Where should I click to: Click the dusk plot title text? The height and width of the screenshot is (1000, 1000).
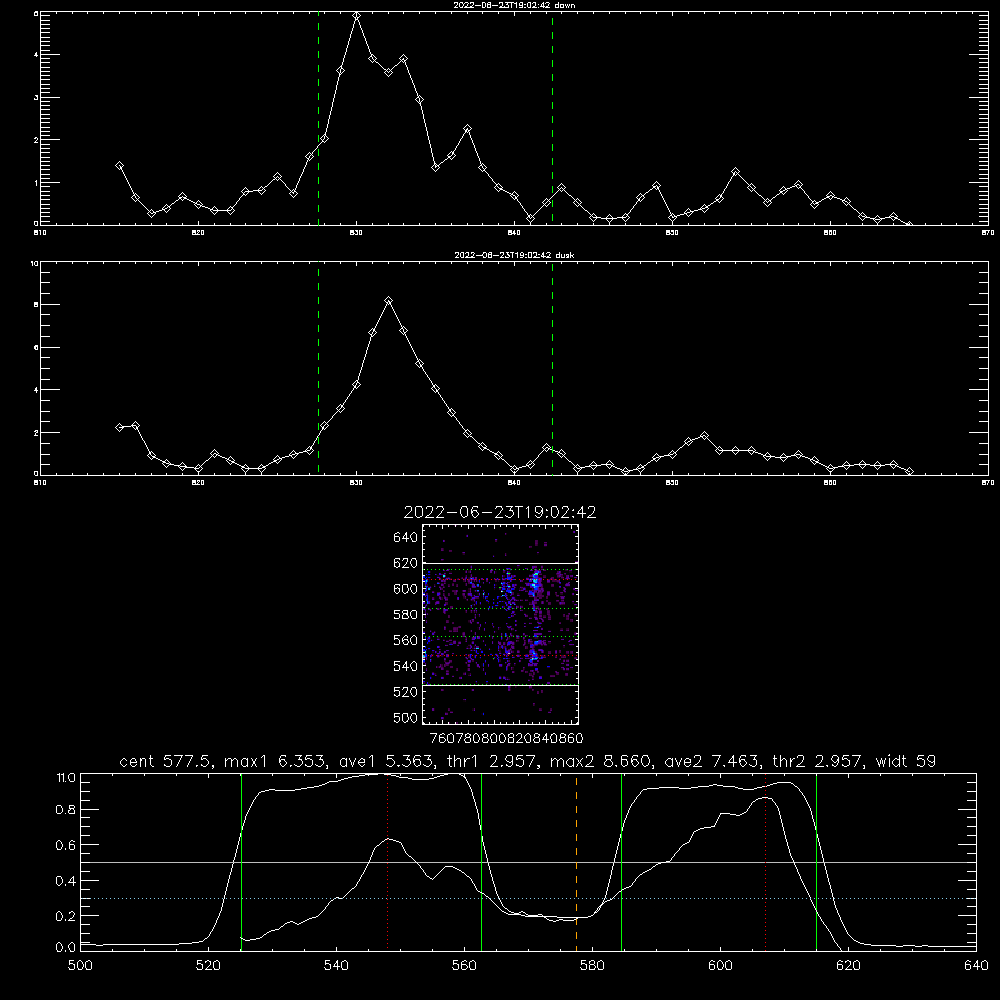click(514, 255)
